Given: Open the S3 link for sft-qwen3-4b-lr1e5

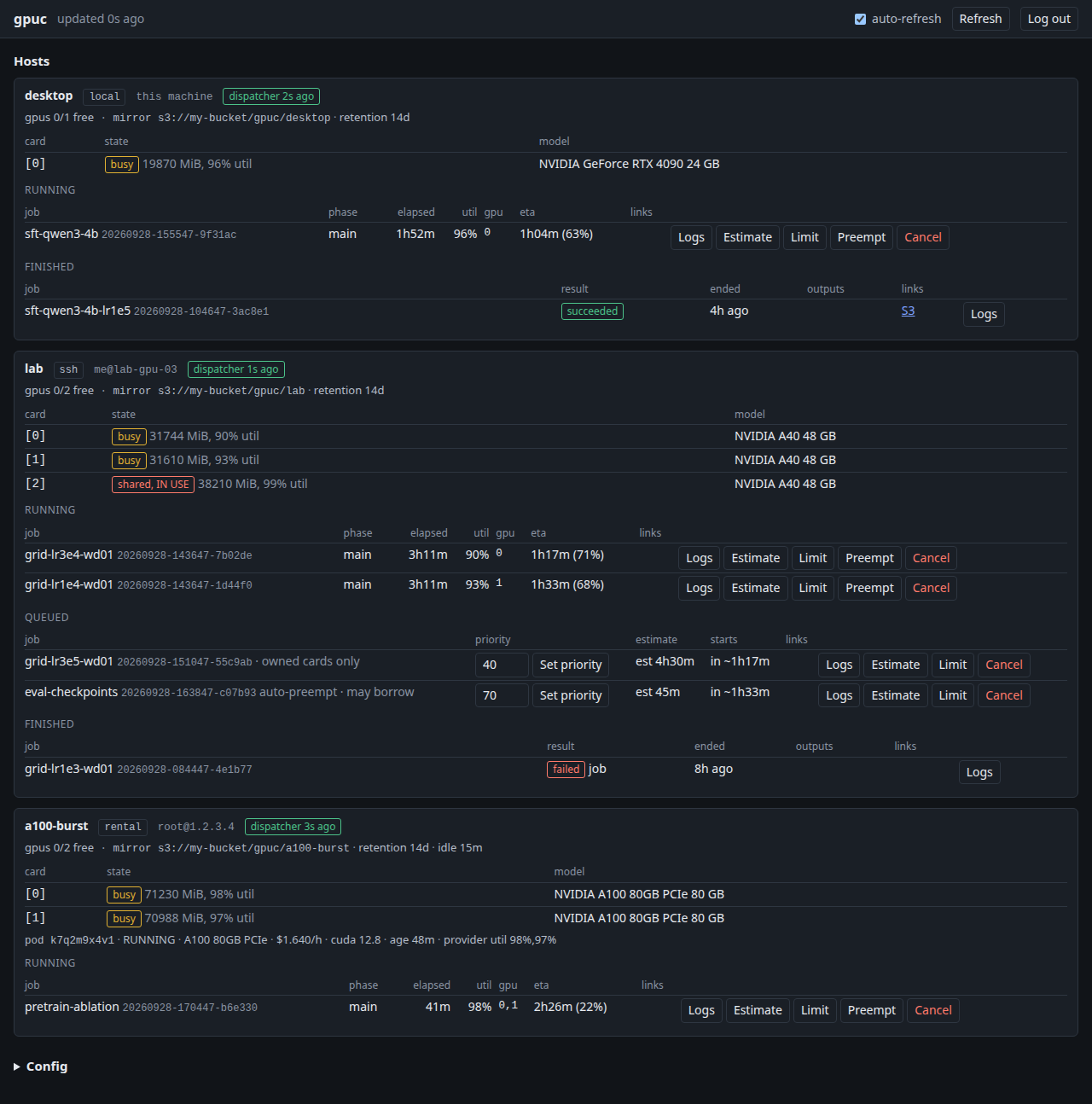Looking at the screenshot, I should coord(908,311).
